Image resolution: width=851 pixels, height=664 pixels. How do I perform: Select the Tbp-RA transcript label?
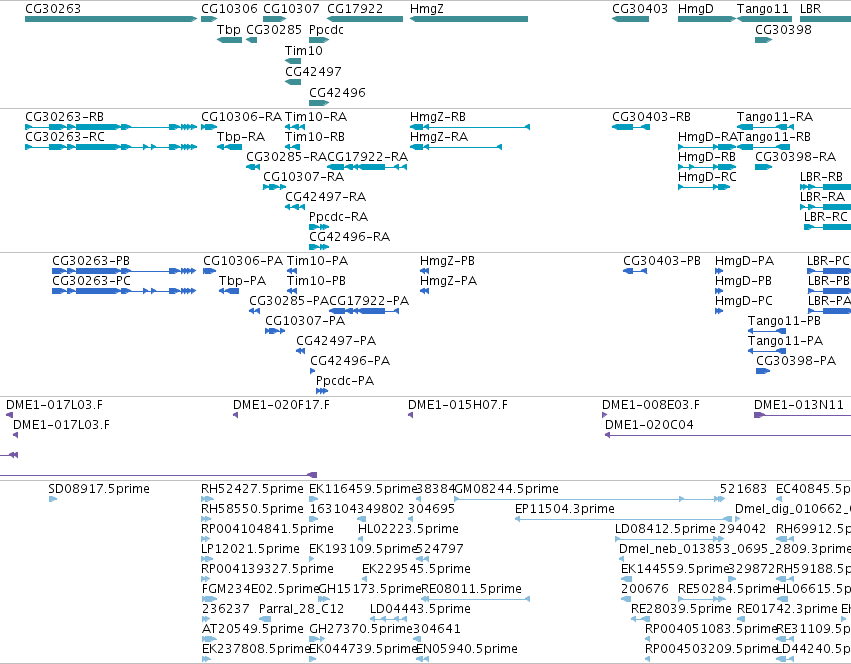[x=241, y=137]
